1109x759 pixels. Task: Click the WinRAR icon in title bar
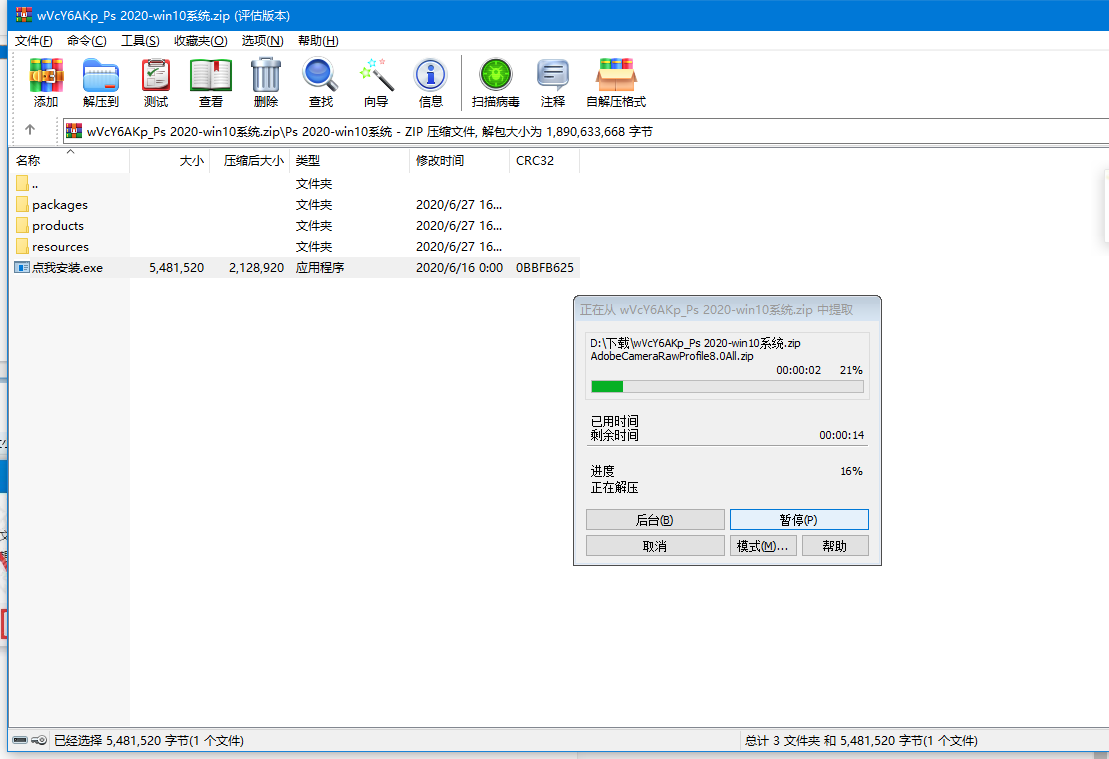pyautogui.click(x=24, y=15)
